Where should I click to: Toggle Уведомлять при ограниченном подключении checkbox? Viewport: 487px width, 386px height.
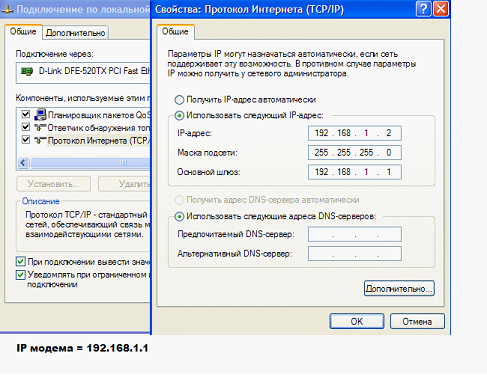pos(21,275)
